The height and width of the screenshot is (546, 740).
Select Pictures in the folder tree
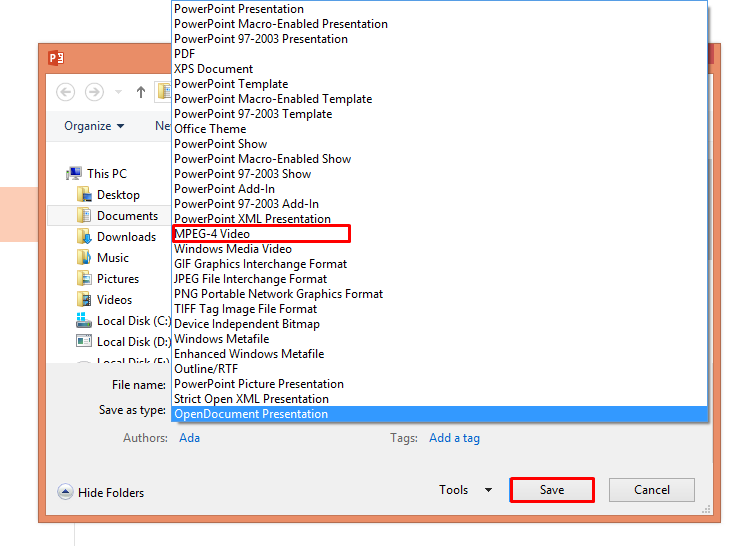click(118, 279)
